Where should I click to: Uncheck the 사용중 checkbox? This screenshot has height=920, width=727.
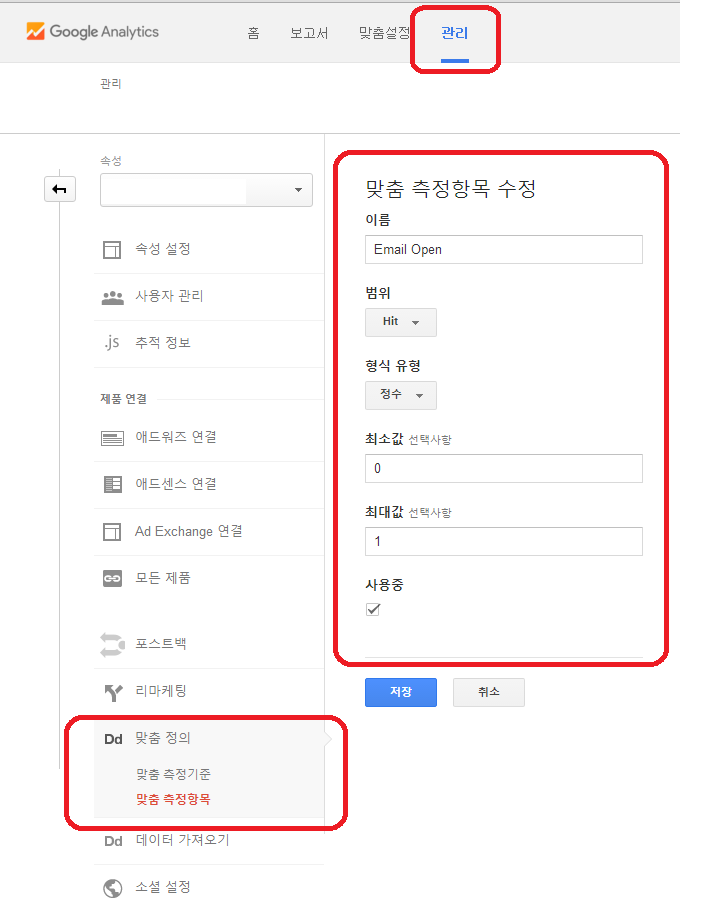tap(373, 609)
